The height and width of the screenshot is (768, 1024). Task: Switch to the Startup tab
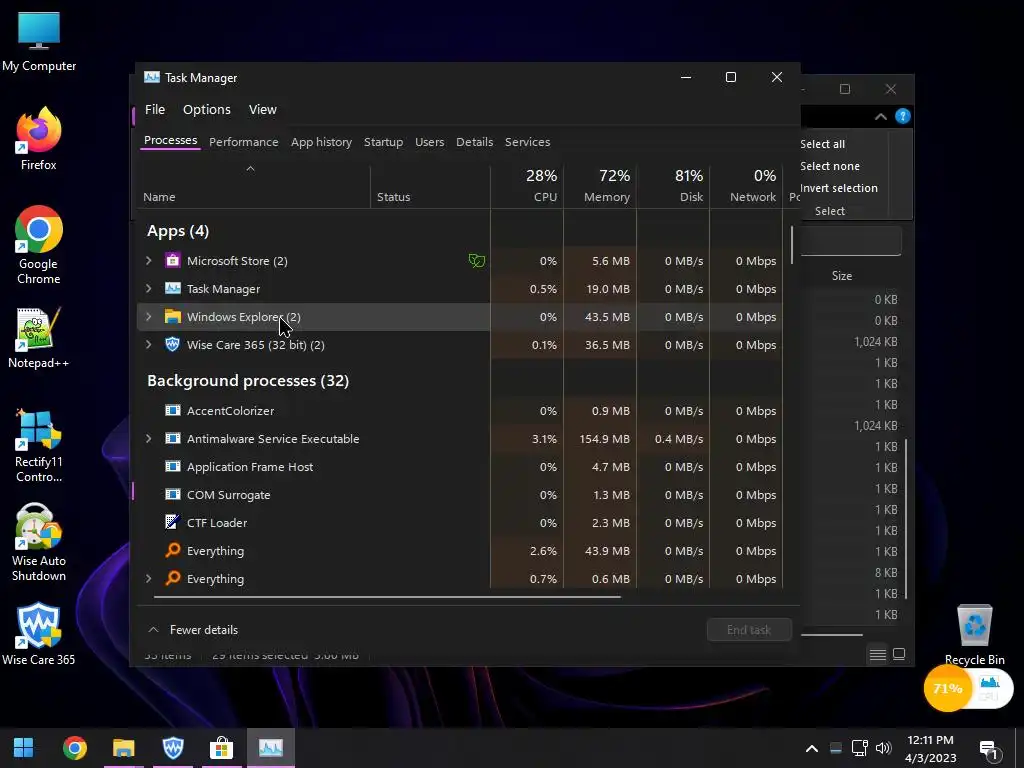pyautogui.click(x=383, y=142)
